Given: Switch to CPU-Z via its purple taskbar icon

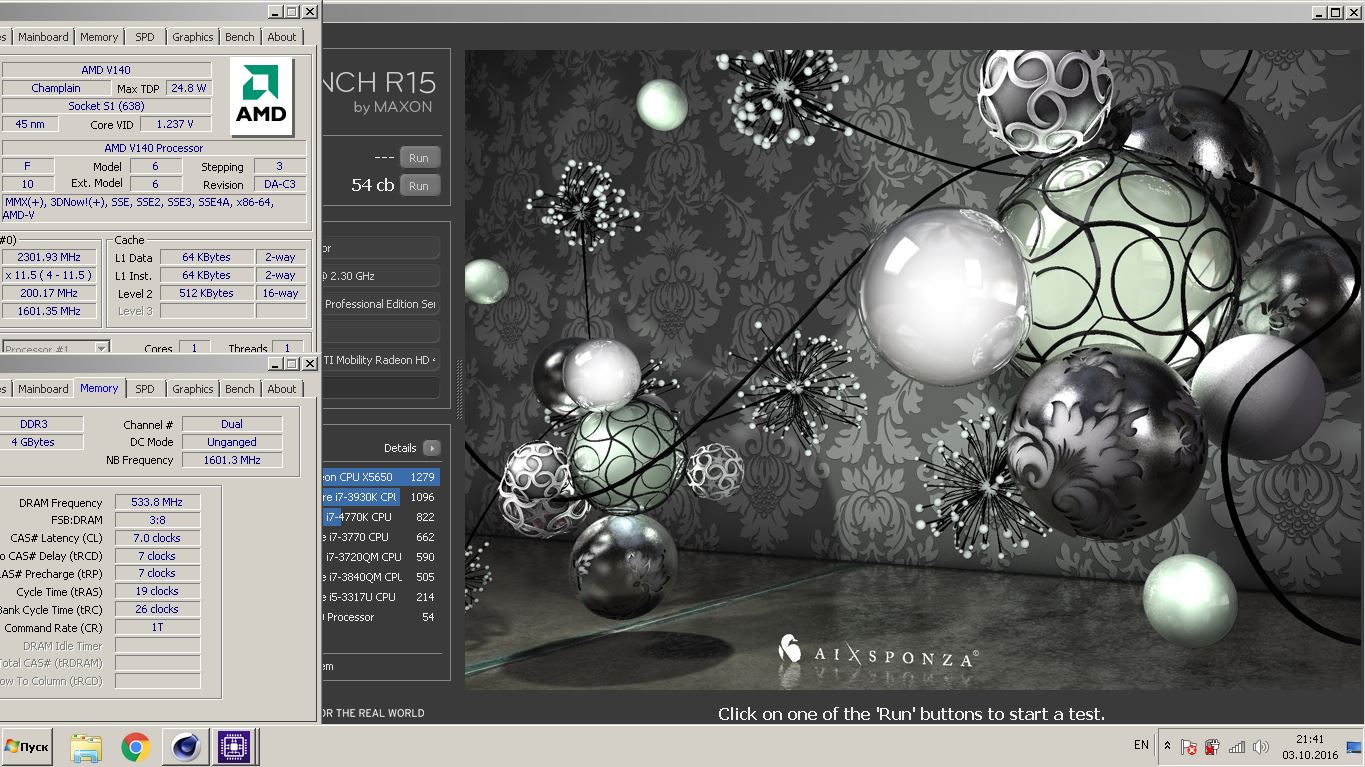Looking at the screenshot, I should [235, 747].
